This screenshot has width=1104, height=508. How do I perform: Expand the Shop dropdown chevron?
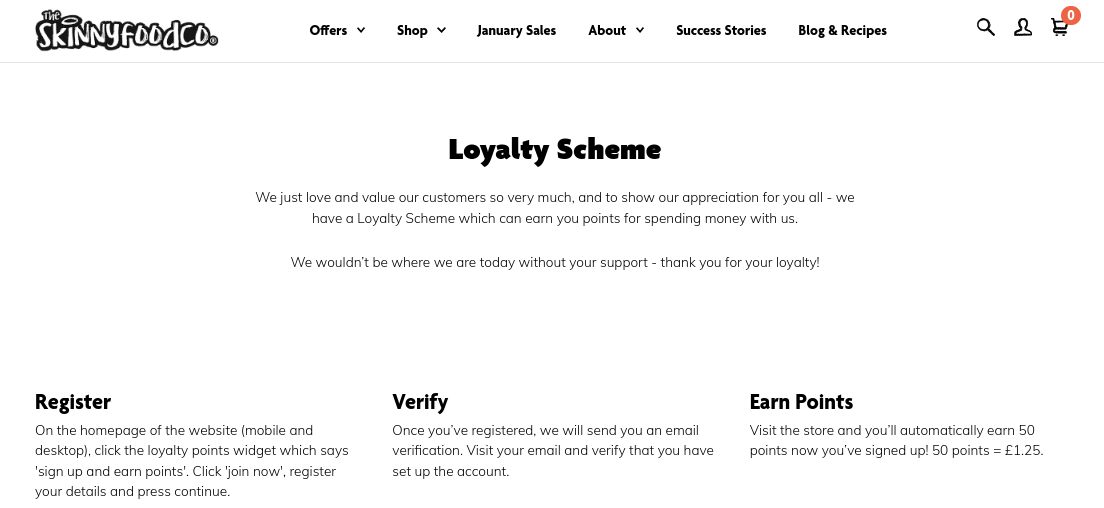pyautogui.click(x=441, y=30)
